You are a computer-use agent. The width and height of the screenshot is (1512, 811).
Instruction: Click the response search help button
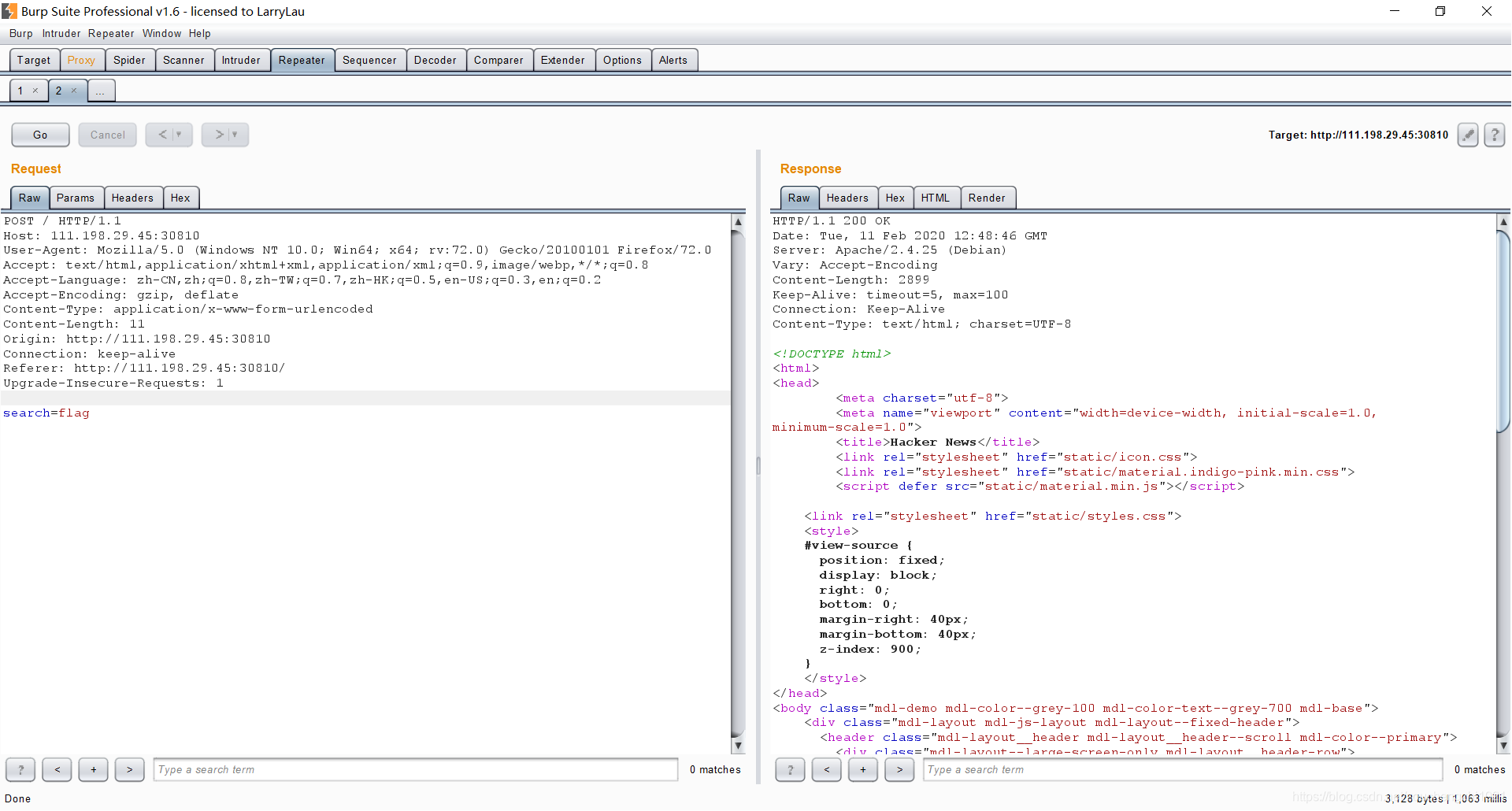pyautogui.click(x=790, y=770)
